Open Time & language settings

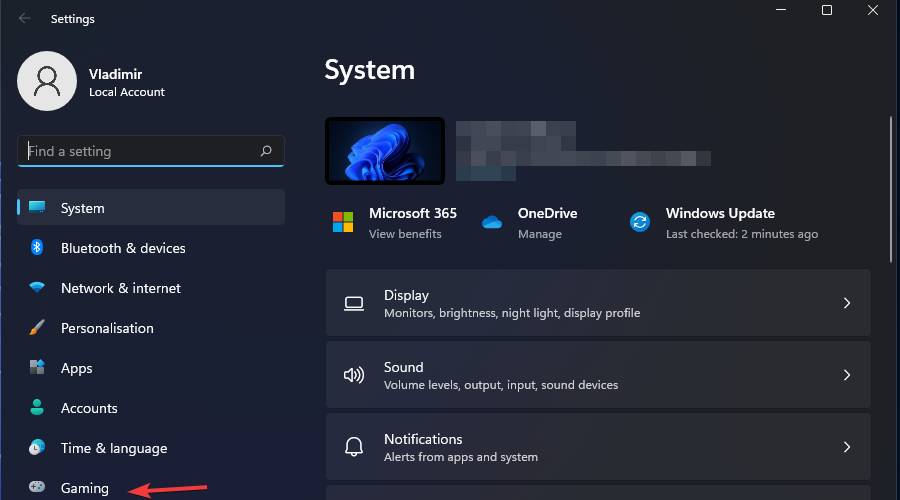click(151, 448)
